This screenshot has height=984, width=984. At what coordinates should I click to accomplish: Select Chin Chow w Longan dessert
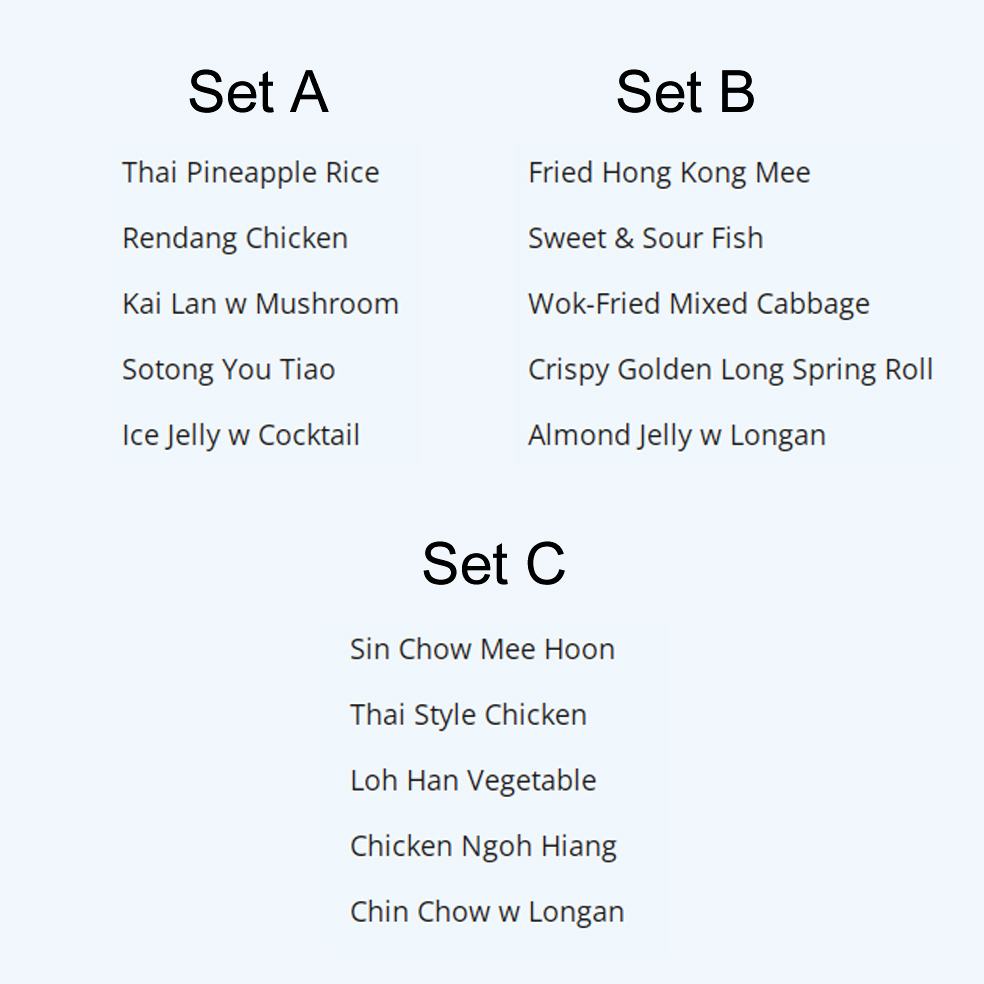pos(487,912)
